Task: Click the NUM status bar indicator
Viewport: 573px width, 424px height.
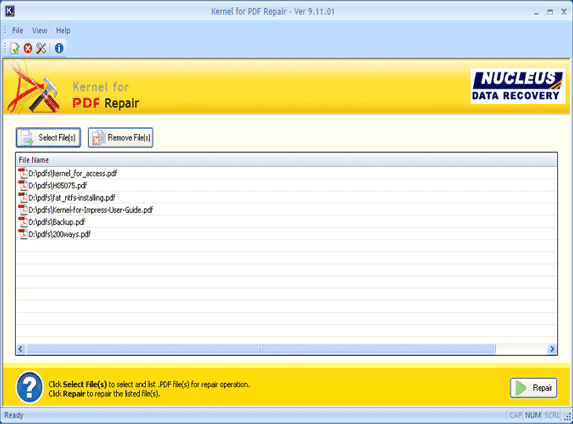Action: 533,415
